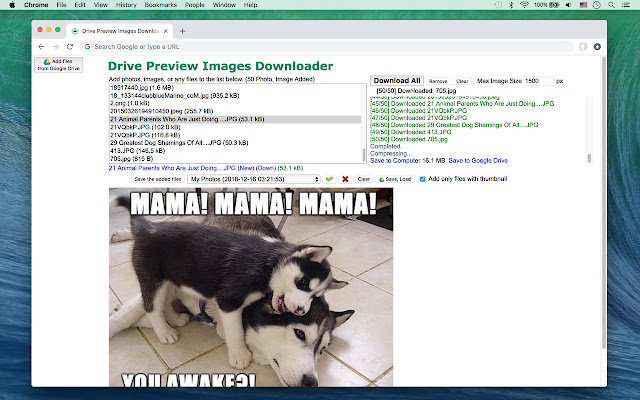Image resolution: width=640 pixels, height=400 pixels.
Task: Click the volume icon in menu bar
Action: click(569, 5)
